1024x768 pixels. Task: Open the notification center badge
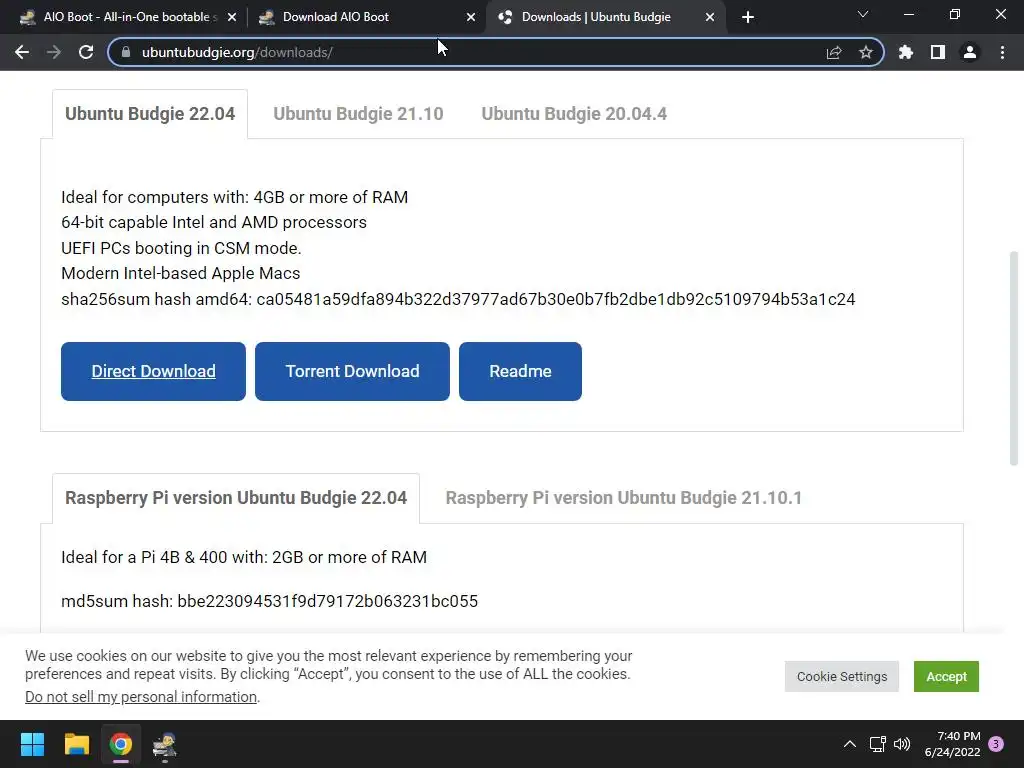(x=996, y=744)
